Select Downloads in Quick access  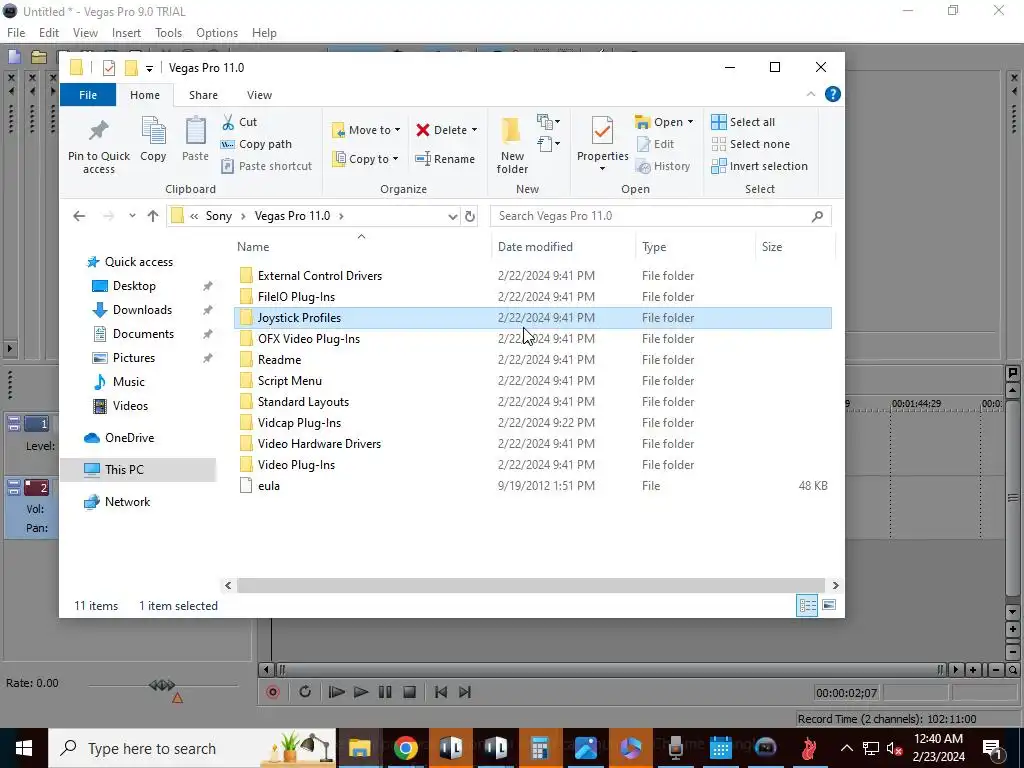coord(142,310)
